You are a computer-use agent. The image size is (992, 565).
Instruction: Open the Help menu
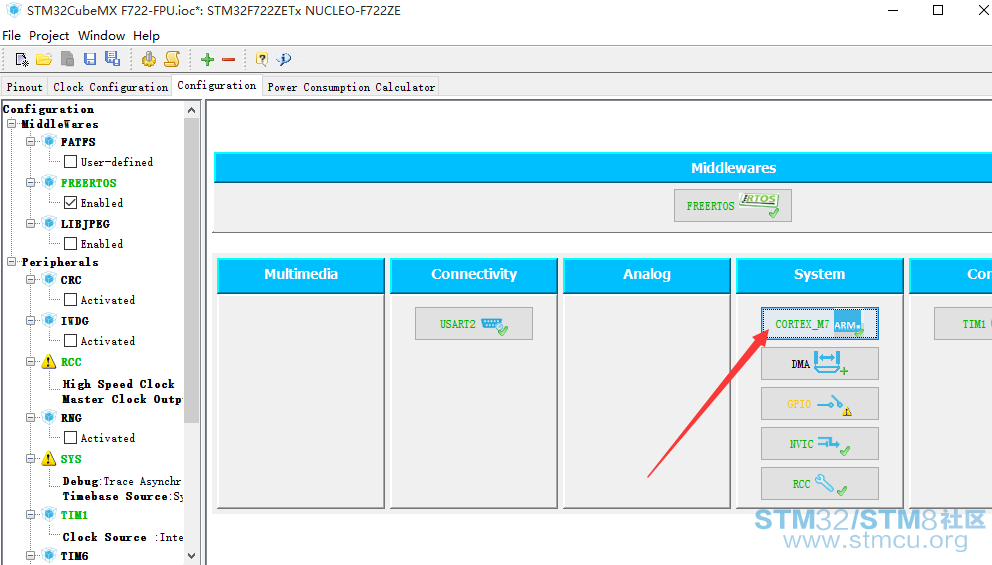coord(146,35)
